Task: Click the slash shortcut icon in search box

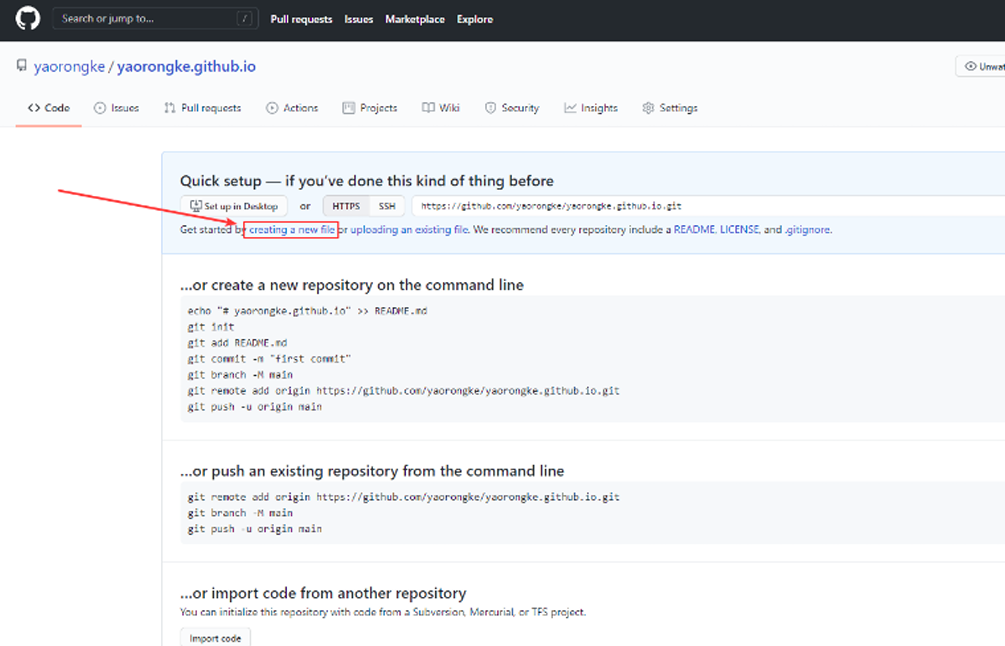Action: click(x=244, y=19)
